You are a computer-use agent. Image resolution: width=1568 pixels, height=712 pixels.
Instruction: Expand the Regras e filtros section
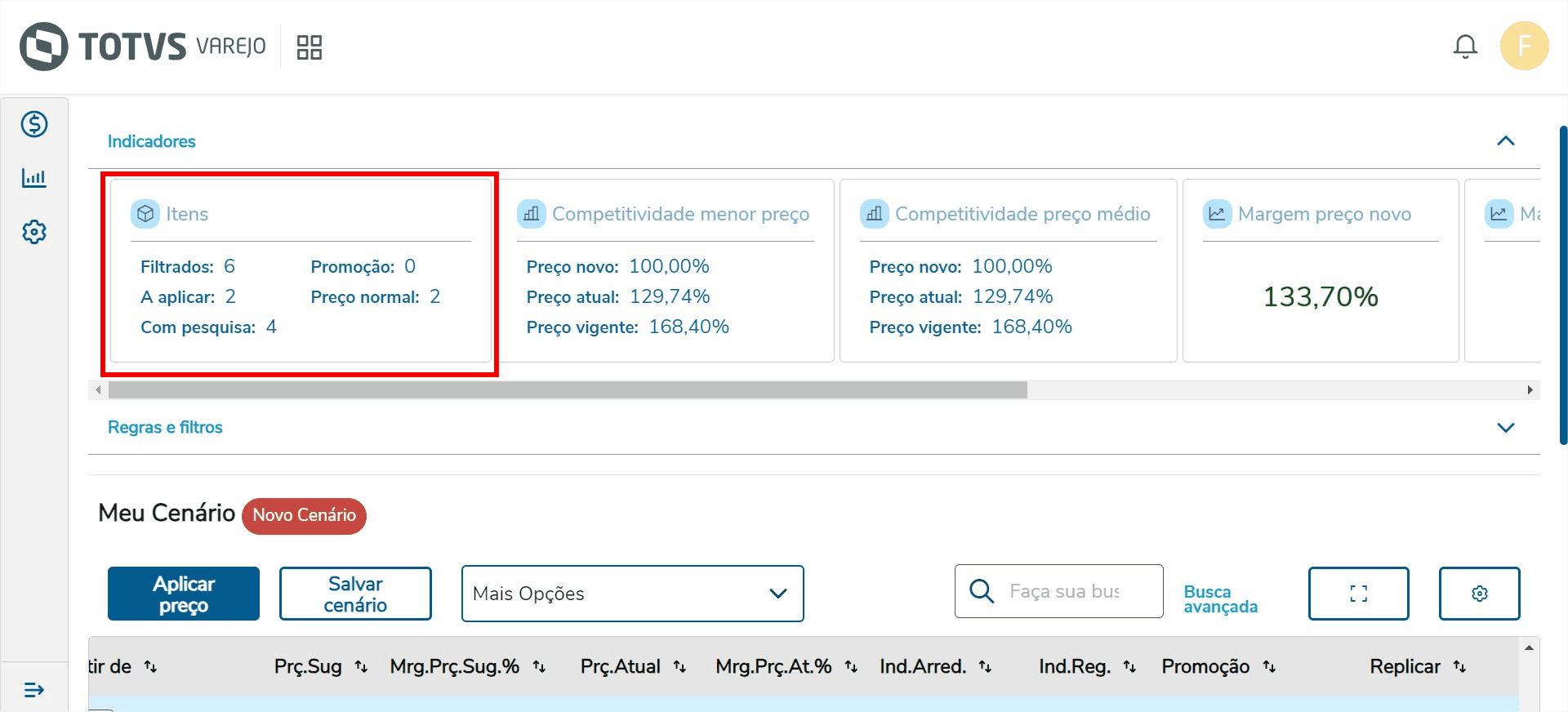(1505, 427)
